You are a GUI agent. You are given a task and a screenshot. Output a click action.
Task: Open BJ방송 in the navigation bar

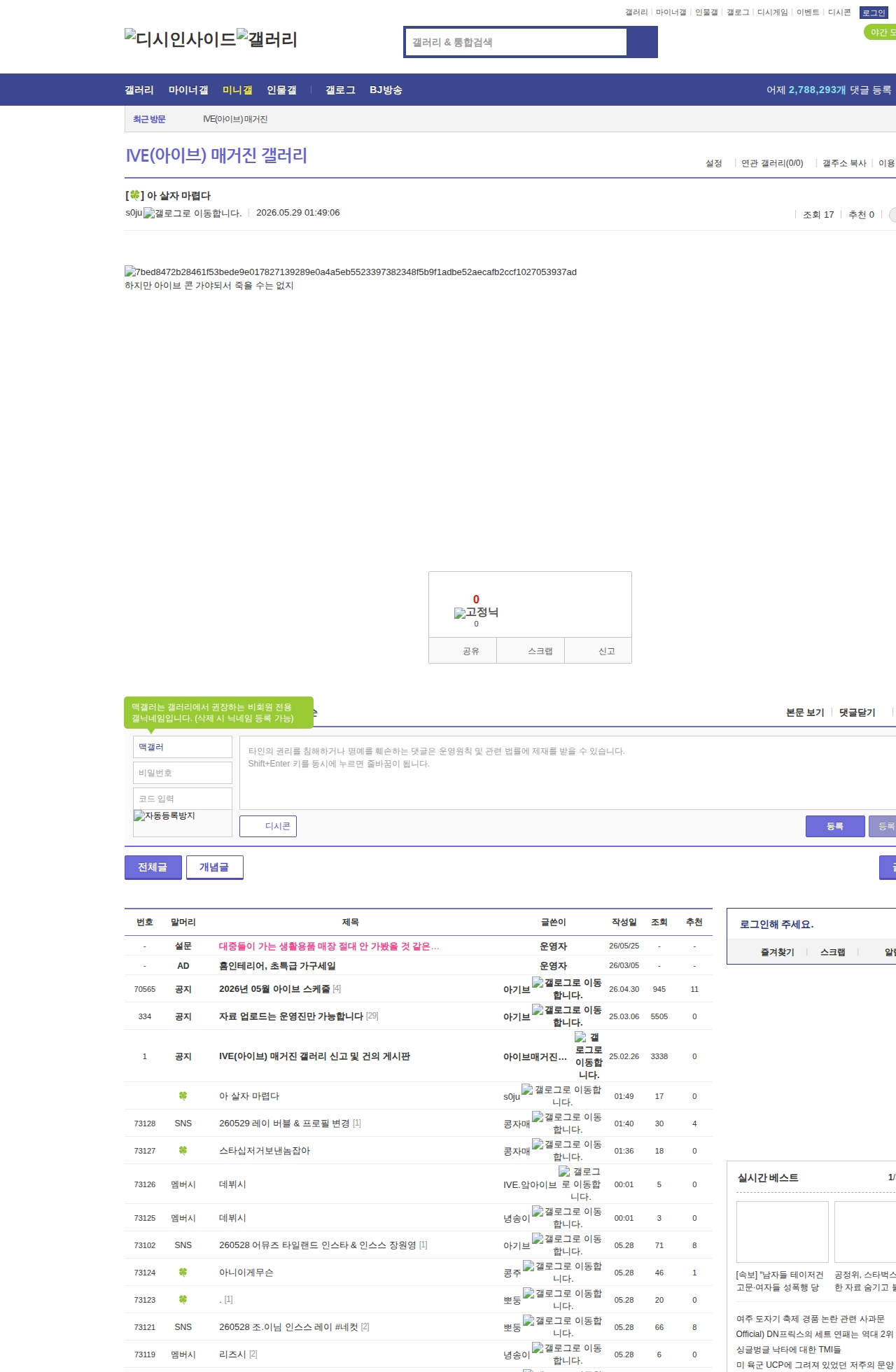(386, 90)
